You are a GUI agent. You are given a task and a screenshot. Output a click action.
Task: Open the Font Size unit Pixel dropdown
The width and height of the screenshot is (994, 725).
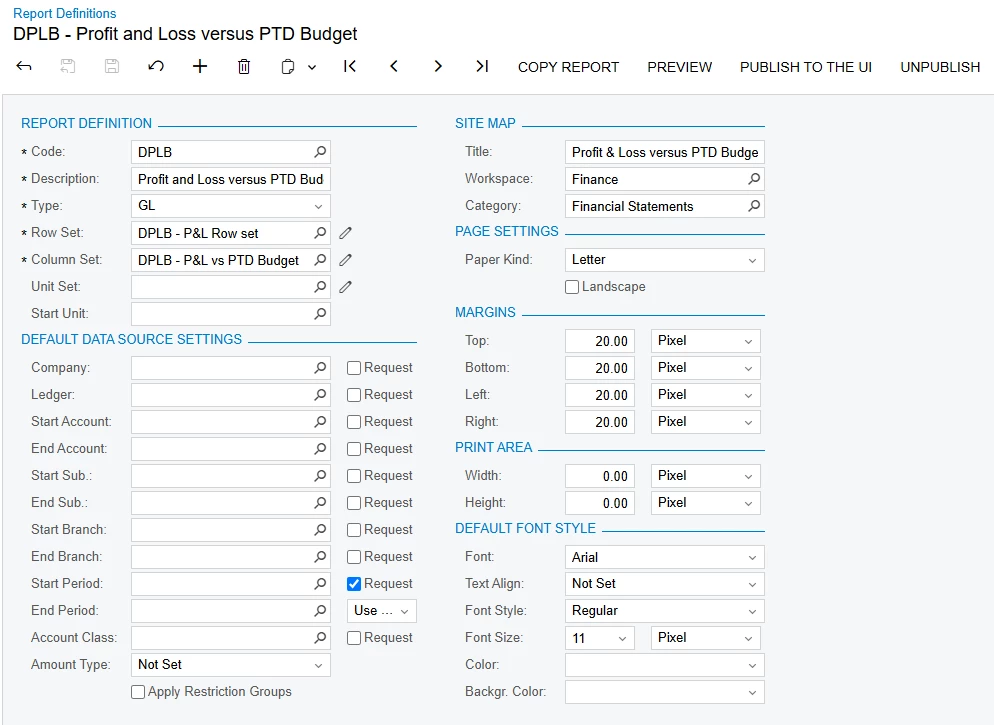coord(706,638)
